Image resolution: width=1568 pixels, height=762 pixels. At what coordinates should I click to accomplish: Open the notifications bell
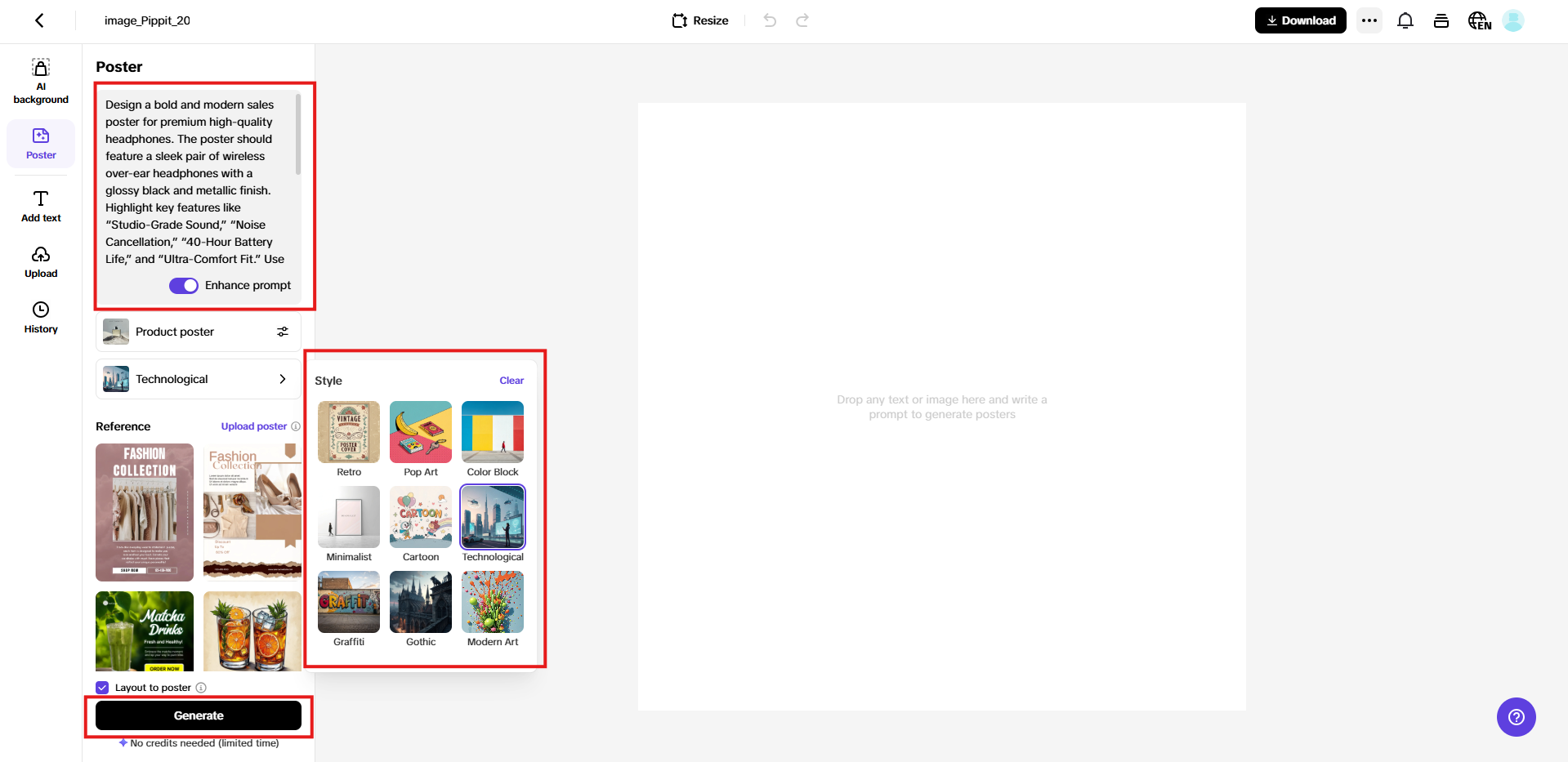1405,20
